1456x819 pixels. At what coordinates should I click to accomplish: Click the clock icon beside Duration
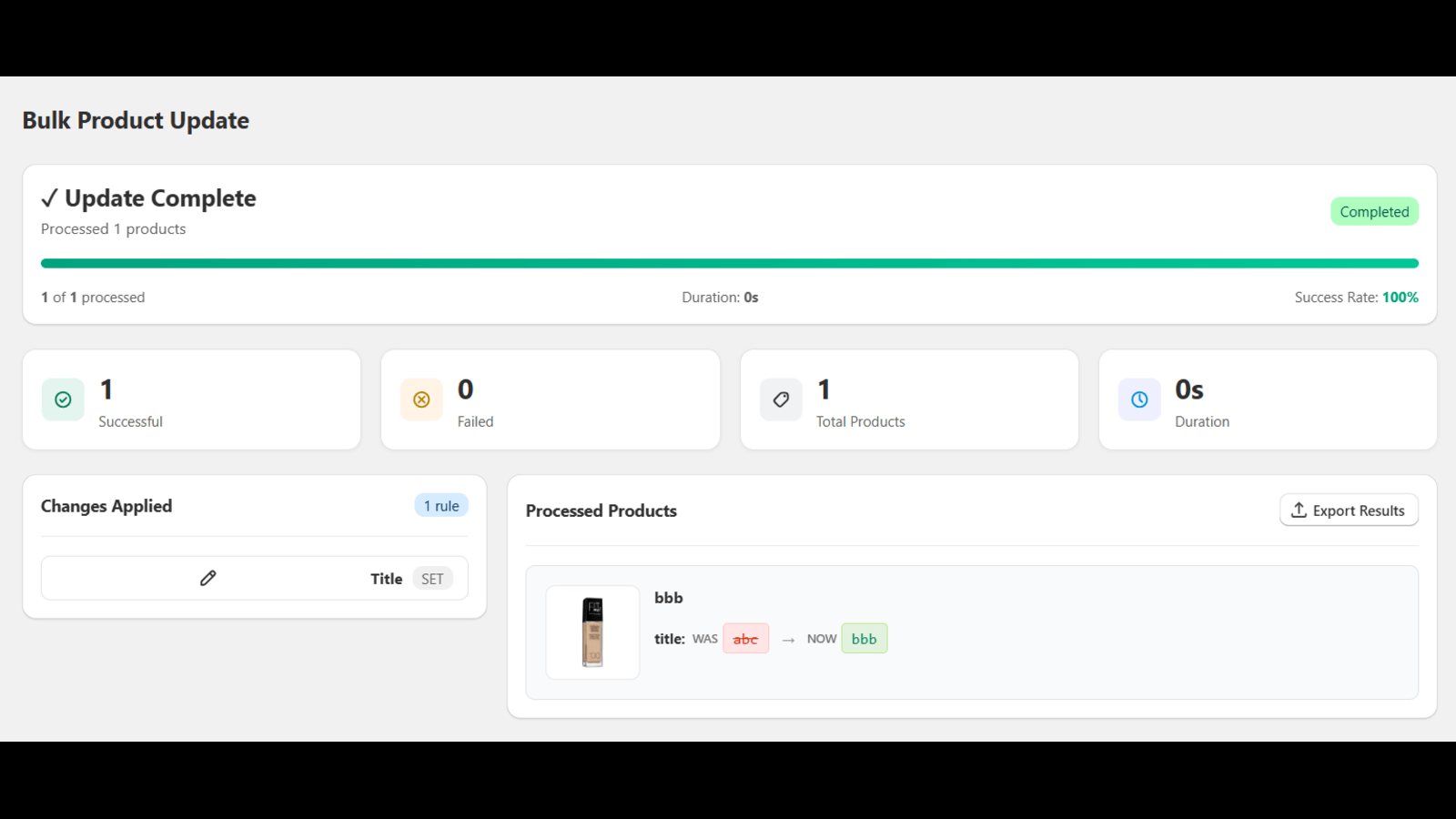pyautogui.click(x=1139, y=399)
